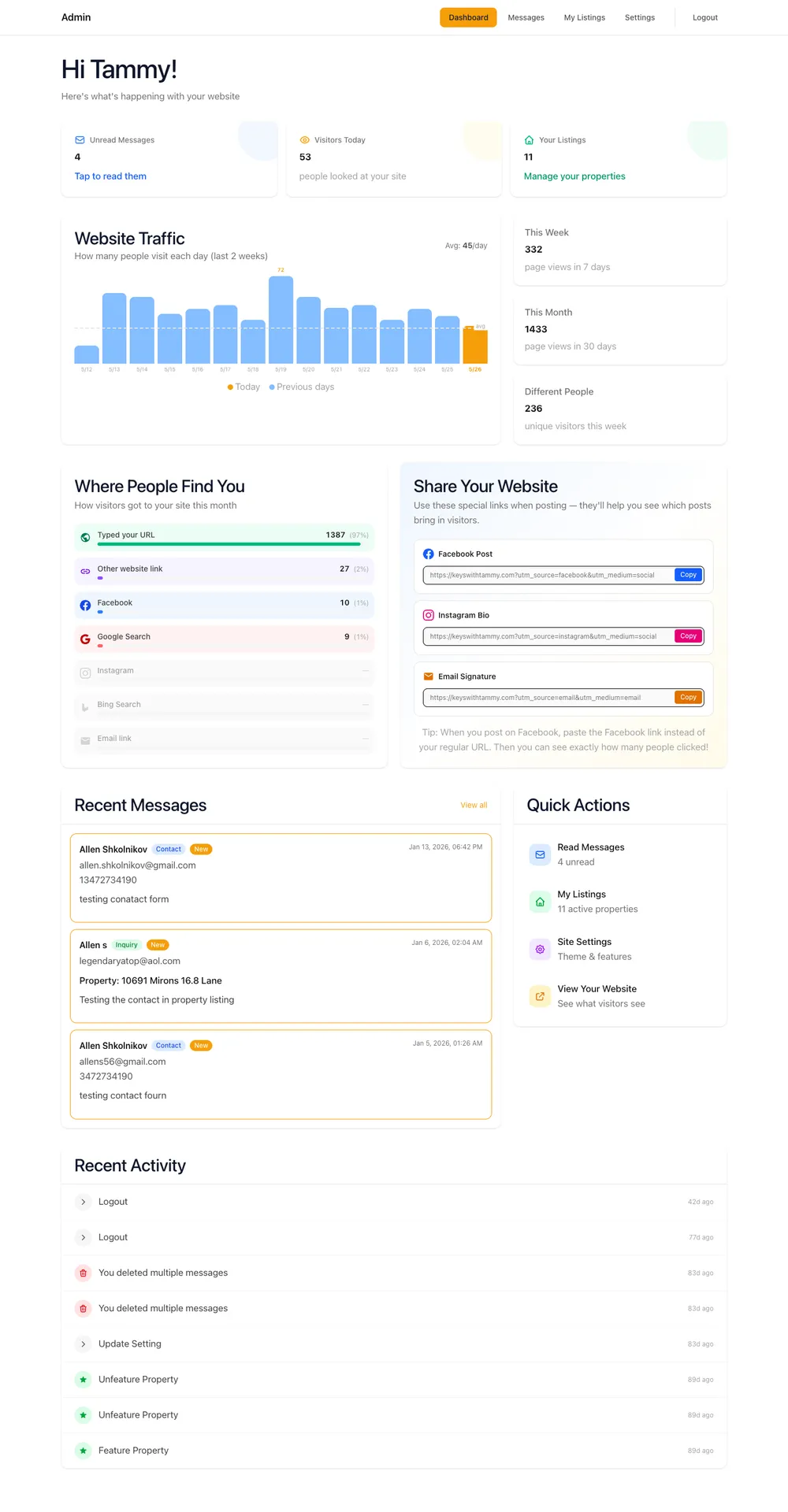The image size is (788, 1512).
Task: Click the house icon beside Your Listings
Action: (x=529, y=140)
